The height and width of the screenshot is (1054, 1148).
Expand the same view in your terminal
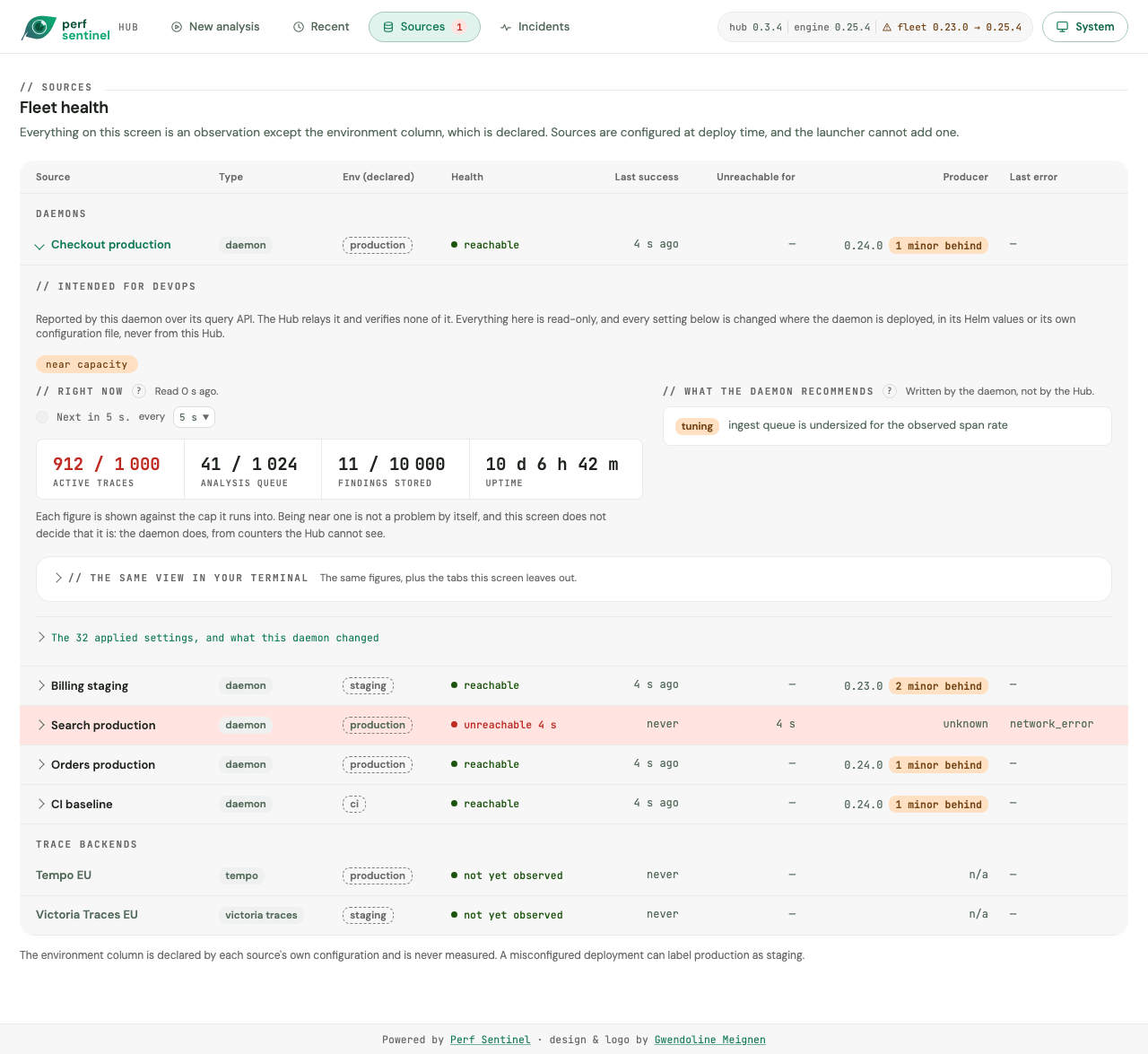click(574, 579)
